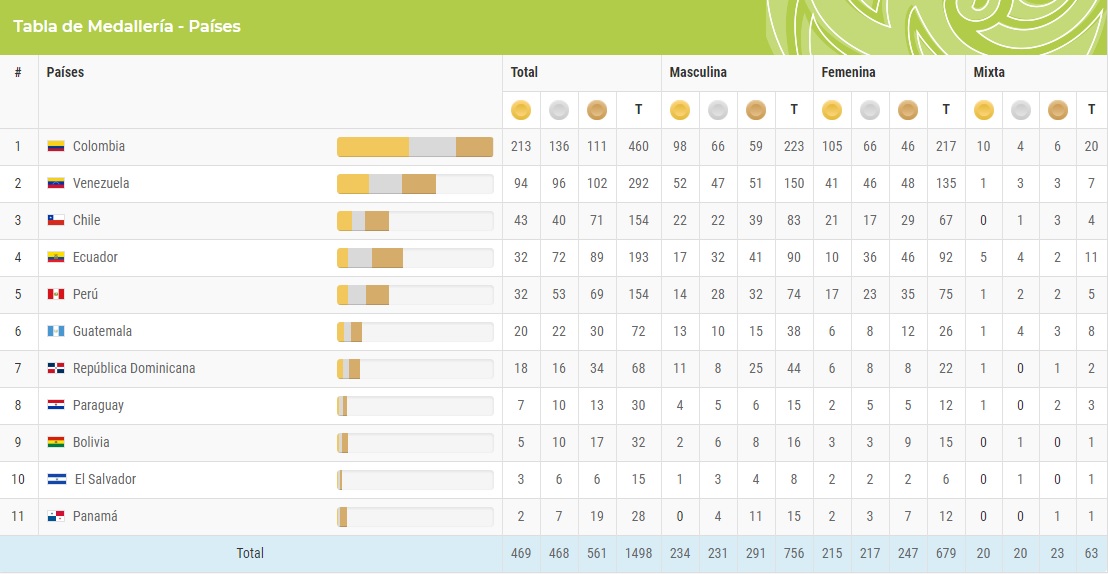Click the Total summary row label
Viewport: 1108px width, 574px height.
tap(250, 553)
